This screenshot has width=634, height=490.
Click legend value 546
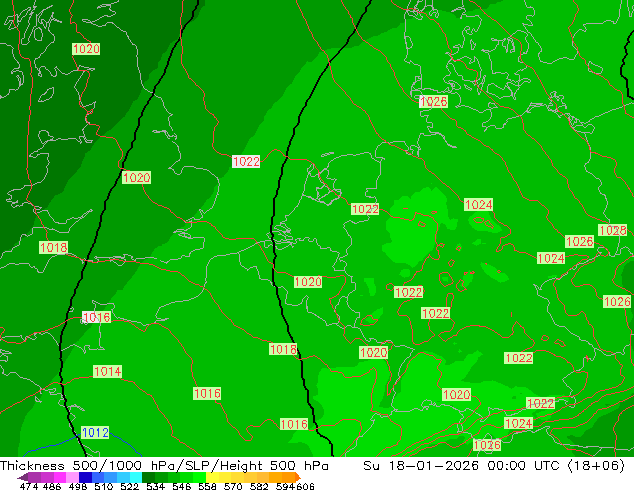[x=181, y=486]
